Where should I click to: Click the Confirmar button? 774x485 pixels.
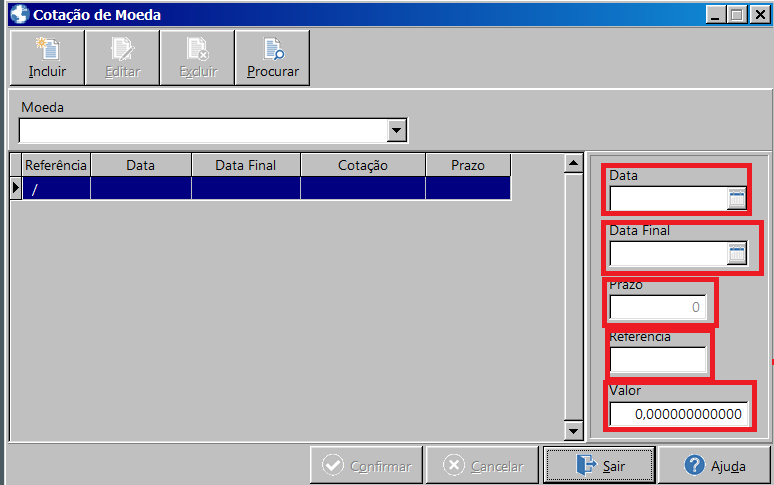pos(366,465)
